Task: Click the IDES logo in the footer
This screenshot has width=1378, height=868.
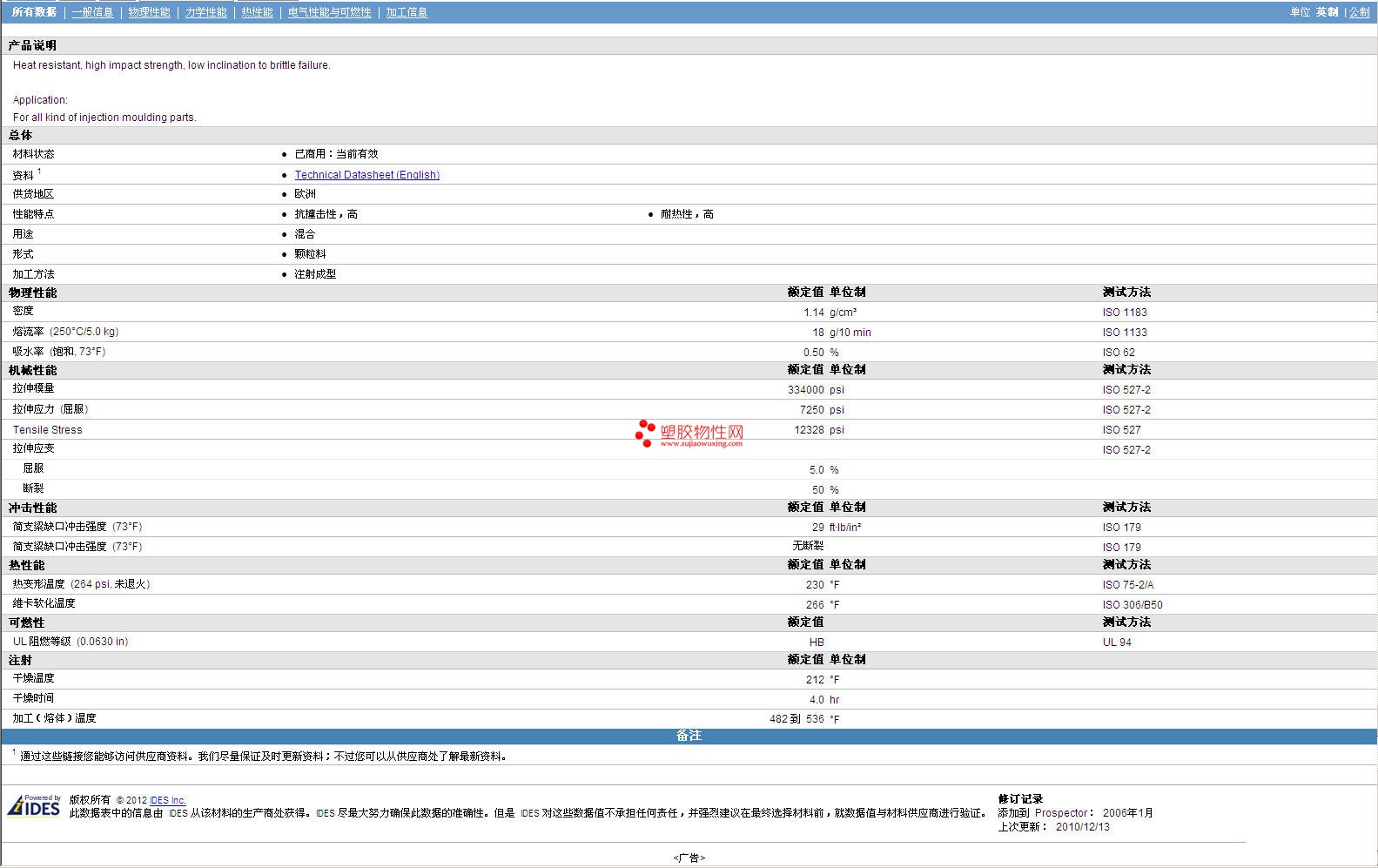Action: point(35,806)
